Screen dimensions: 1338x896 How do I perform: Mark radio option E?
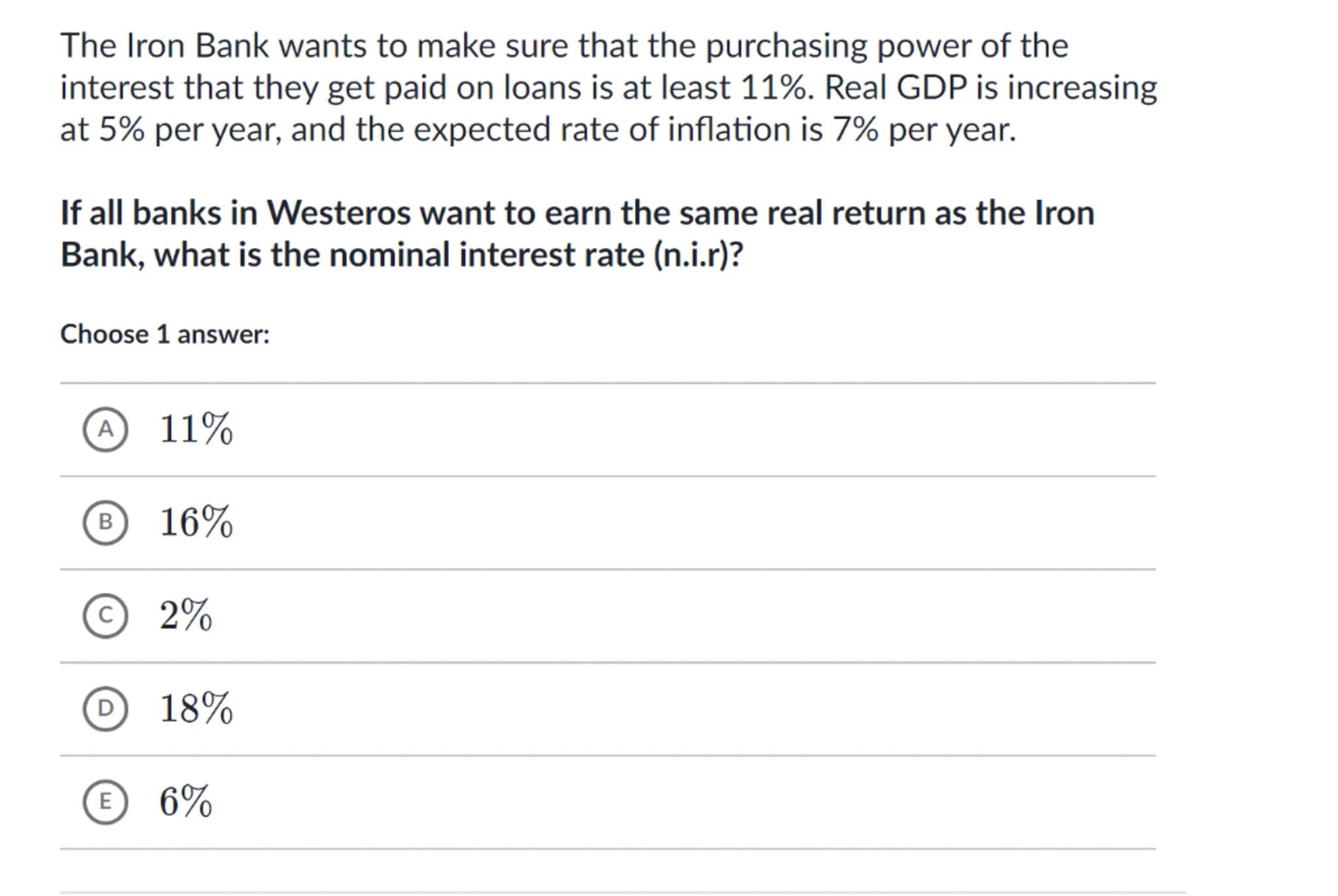[105, 801]
